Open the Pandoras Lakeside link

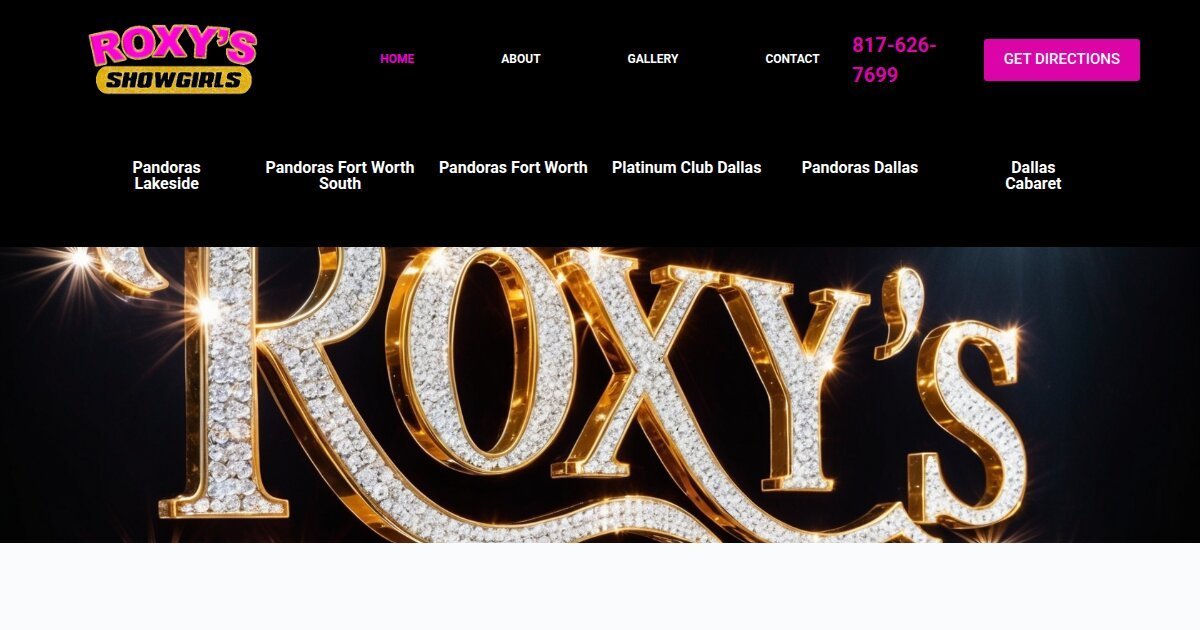click(167, 176)
